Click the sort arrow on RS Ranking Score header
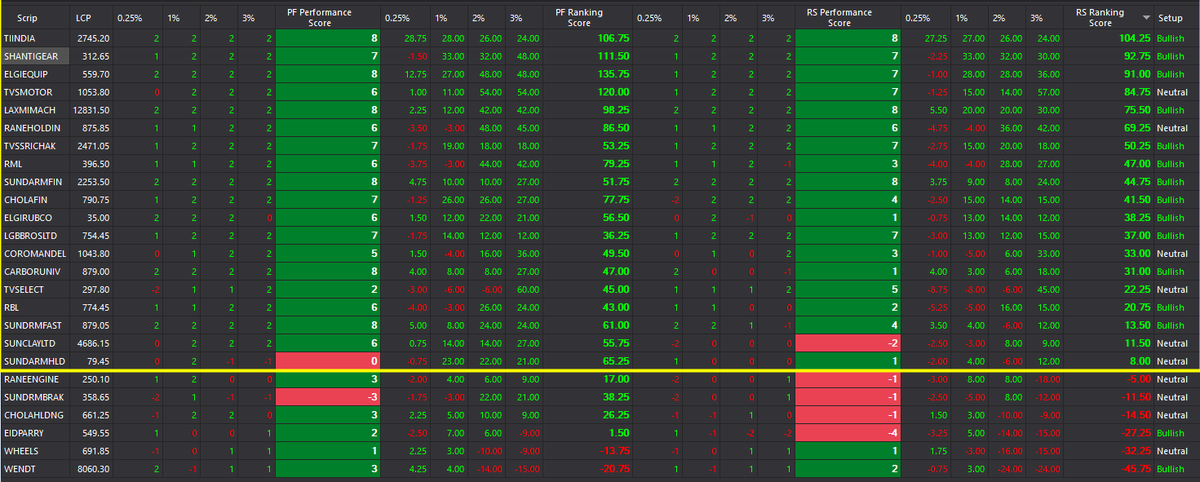1200x482 pixels. (x=1145, y=17)
